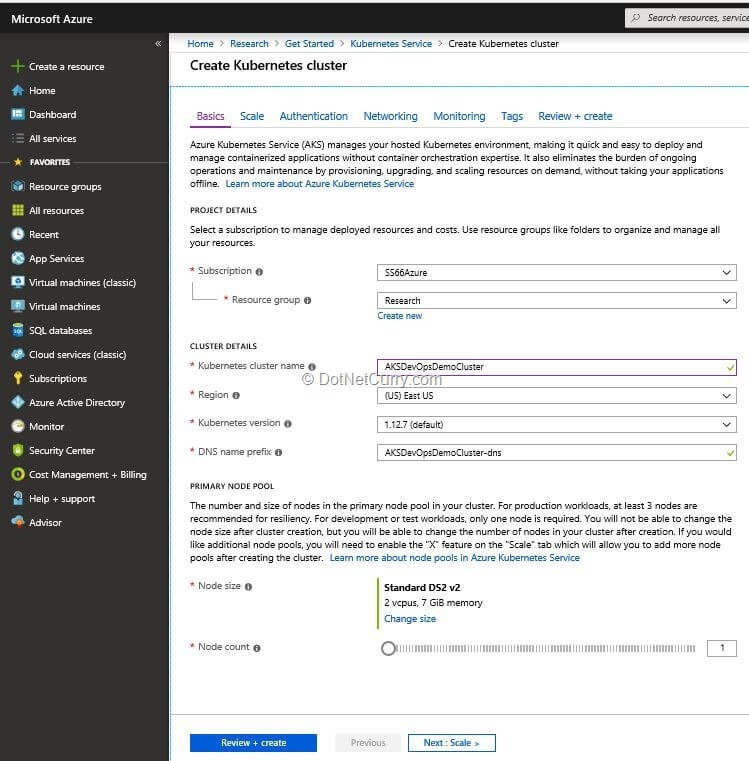Click the info icon beside Resource group
This screenshot has height=761, width=749.
tap(307, 300)
